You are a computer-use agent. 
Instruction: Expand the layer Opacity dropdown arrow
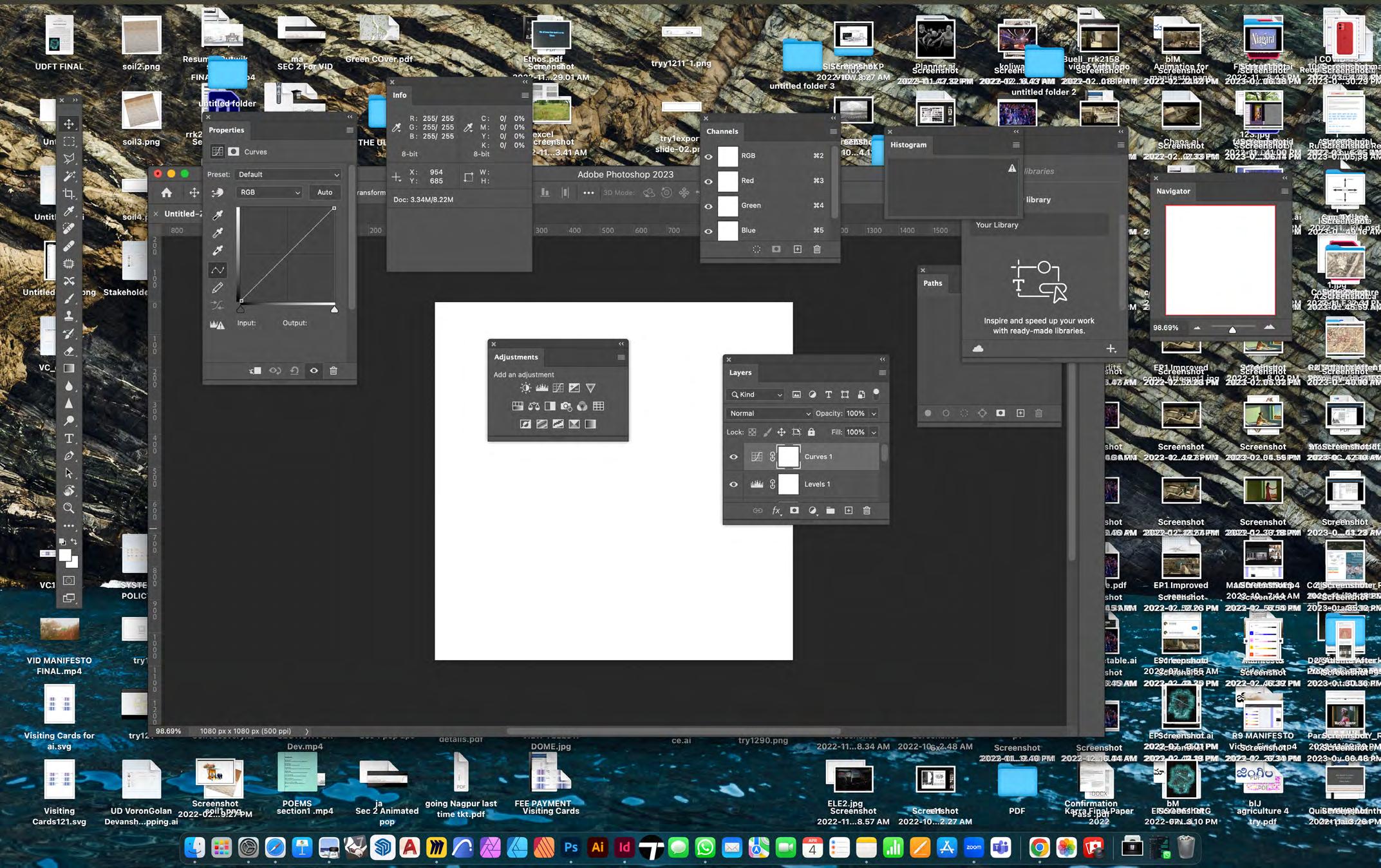pos(874,413)
